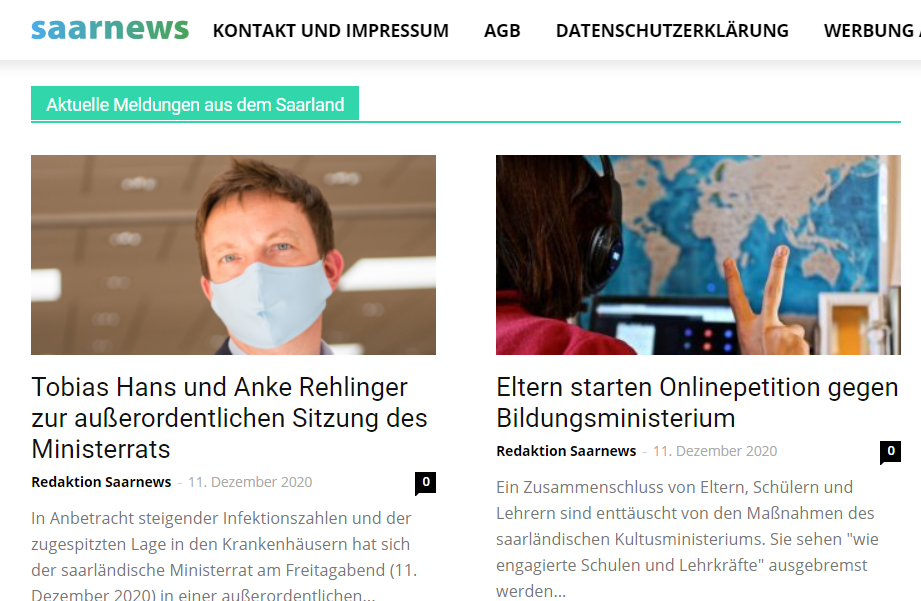Click the Bildungsministerium article excerpt text
This screenshot has width=921, height=601.
(x=687, y=539)
